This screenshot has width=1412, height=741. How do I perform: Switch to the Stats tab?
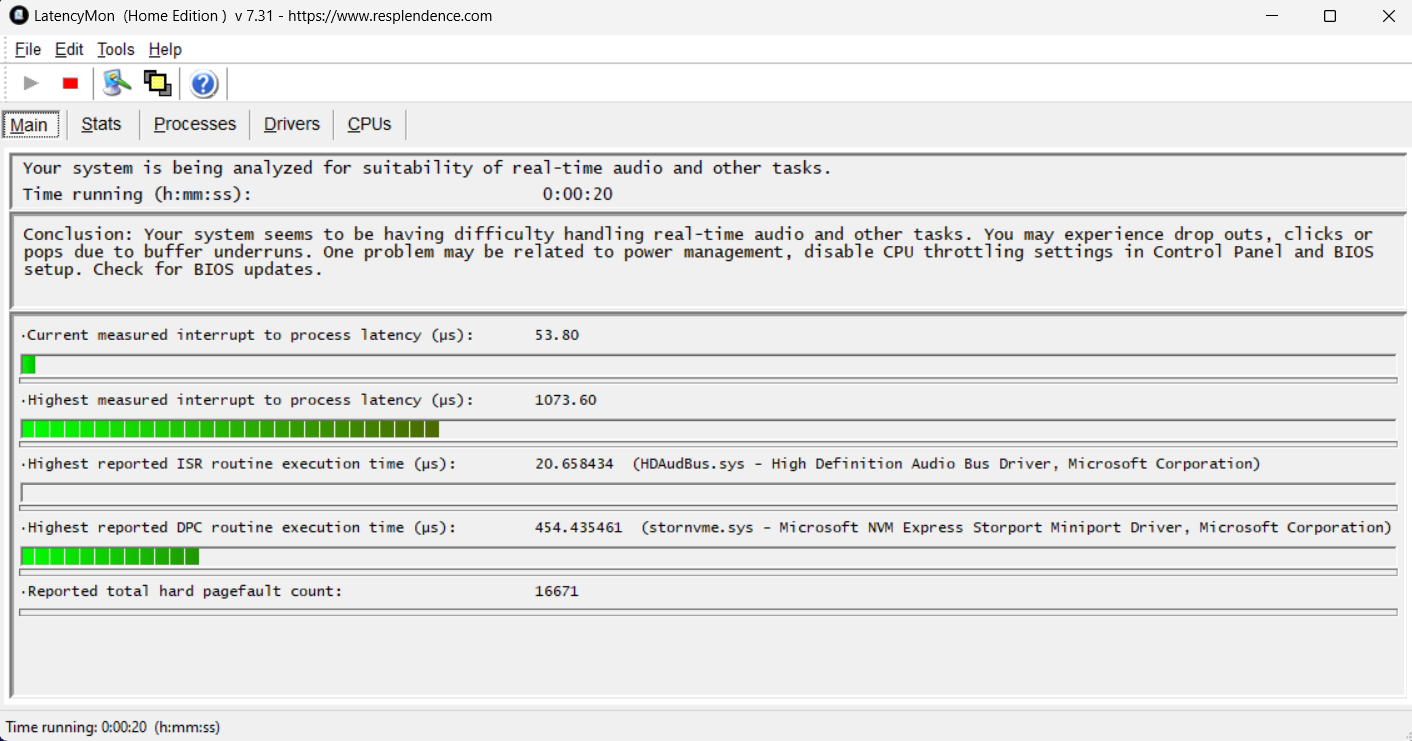[x=101, y=124]
